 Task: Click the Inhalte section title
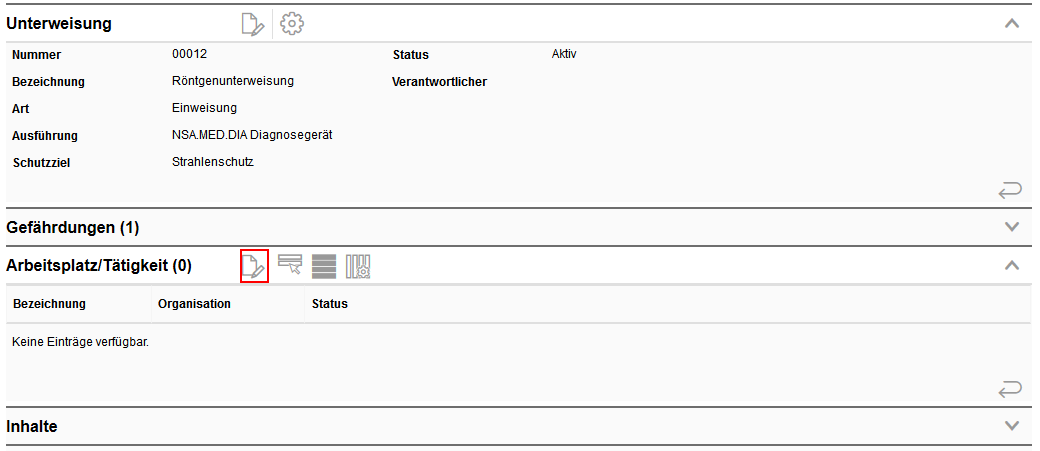32,426
